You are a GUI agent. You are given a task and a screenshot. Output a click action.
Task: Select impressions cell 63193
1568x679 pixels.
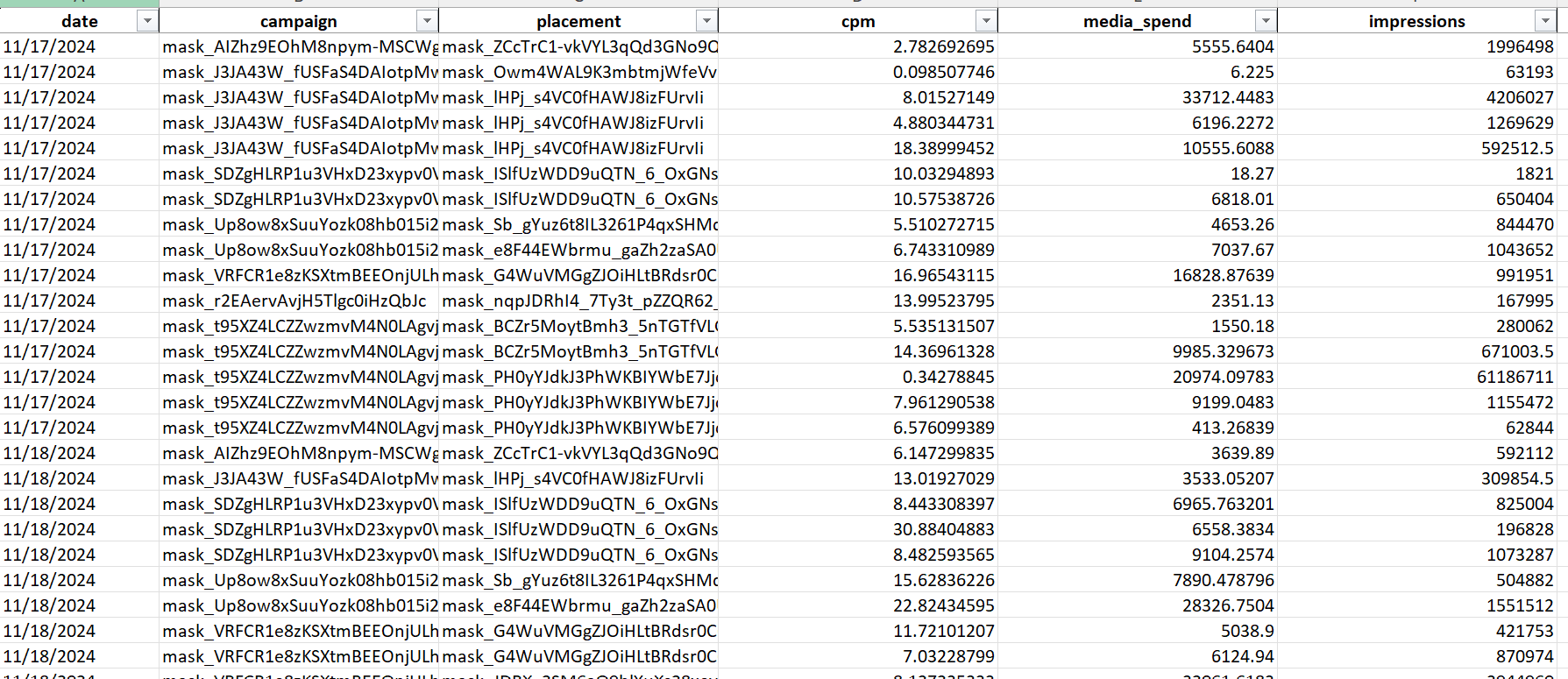(1417, 72)
